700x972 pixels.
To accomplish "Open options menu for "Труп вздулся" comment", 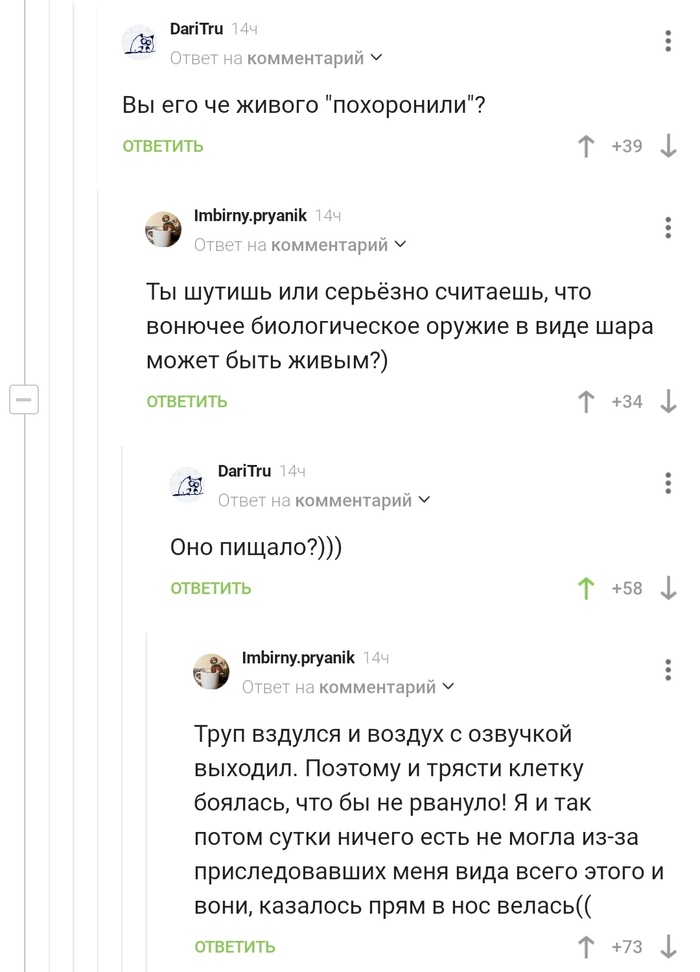I will (668, 669).
